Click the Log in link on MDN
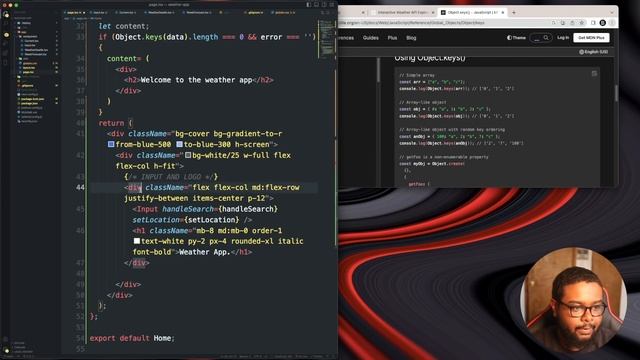The height and width of the screenshot is (360, 640). (x=563, y=38)
